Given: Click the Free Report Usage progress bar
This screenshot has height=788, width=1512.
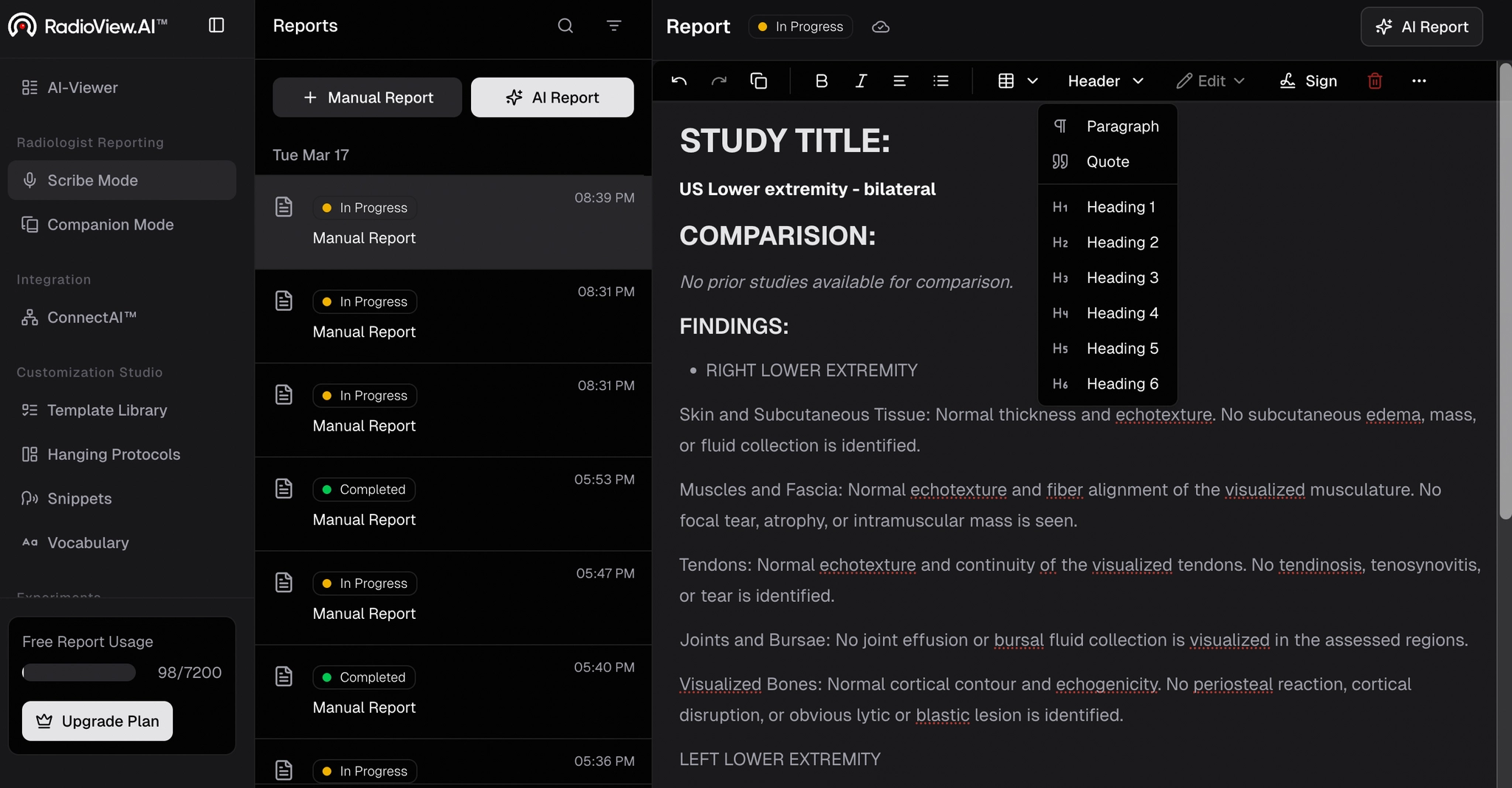Looking at the screenshot, I should [x=79, y=673].
